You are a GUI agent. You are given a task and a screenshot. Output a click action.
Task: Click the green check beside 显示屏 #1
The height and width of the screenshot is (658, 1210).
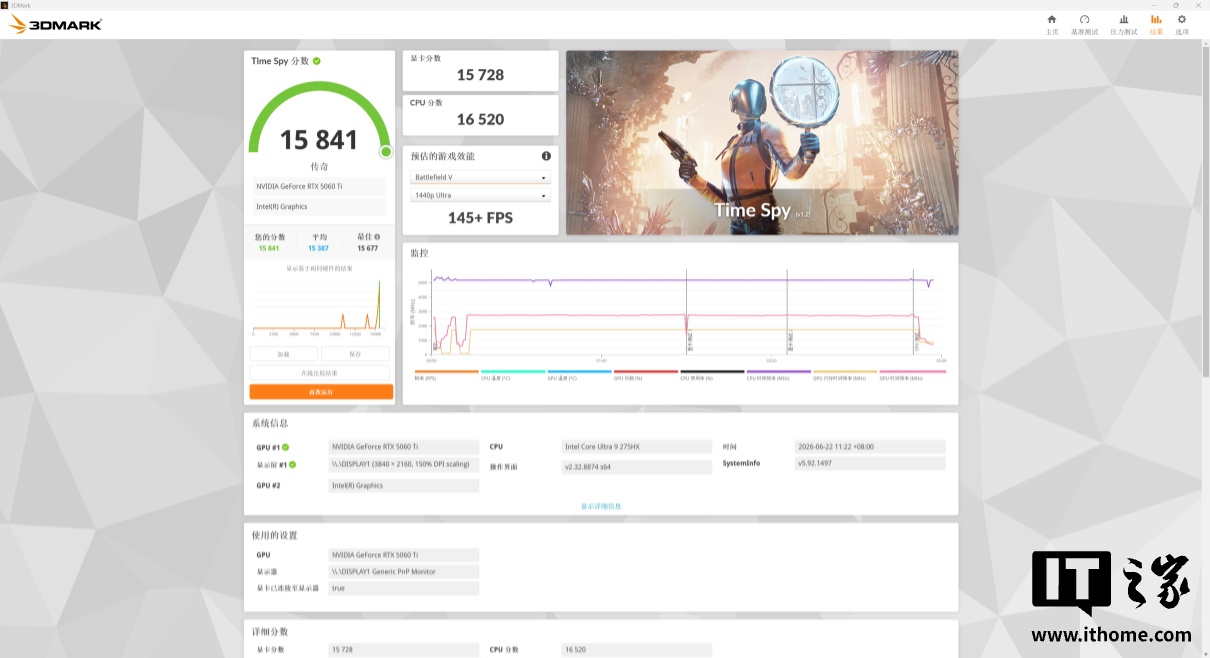pos(292,465)
